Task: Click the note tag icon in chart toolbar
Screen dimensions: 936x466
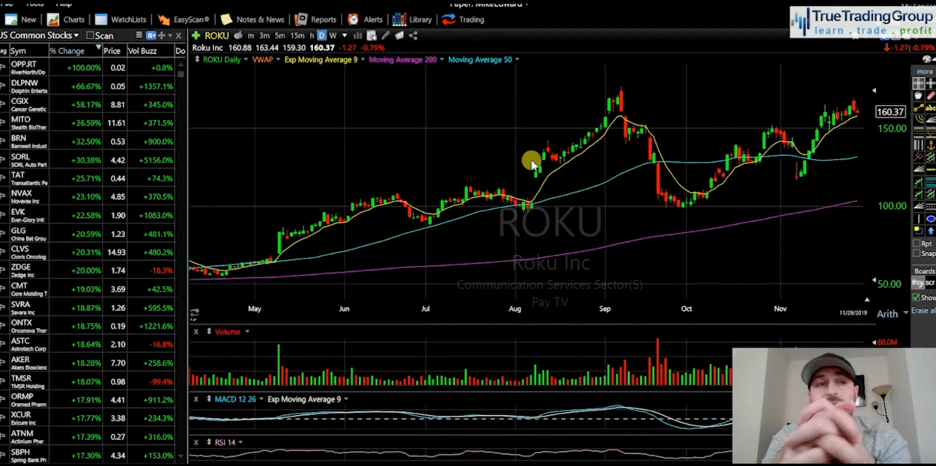Action: pyautogui.click(x=399, y=36)
